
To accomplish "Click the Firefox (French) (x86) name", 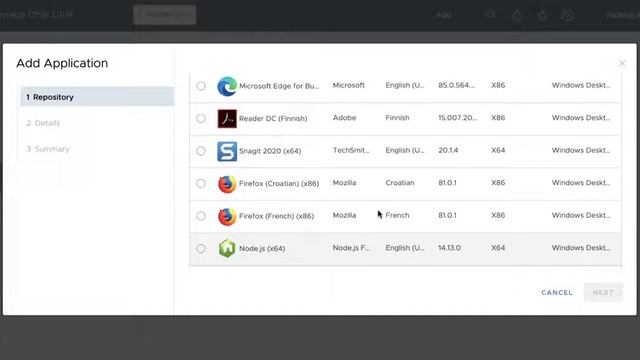I will point(276,216).
